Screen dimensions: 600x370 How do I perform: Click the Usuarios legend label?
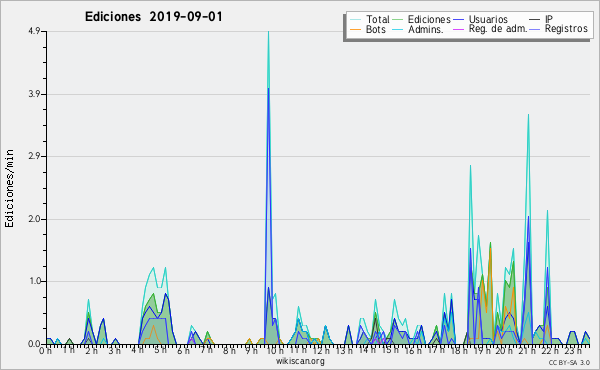click(488, 19)
